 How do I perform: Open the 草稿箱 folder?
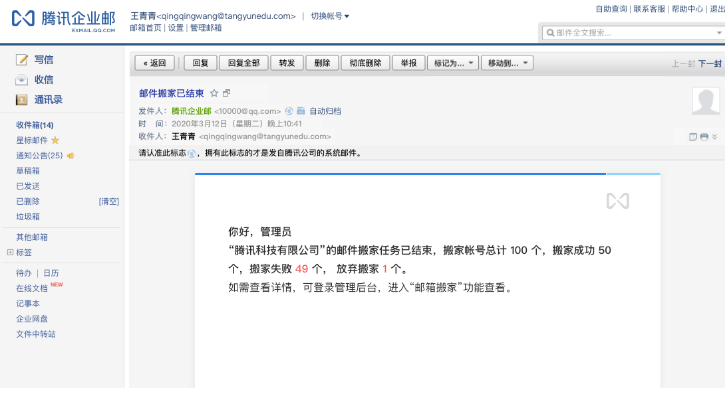pyautogui.click(x=28, y=171)
